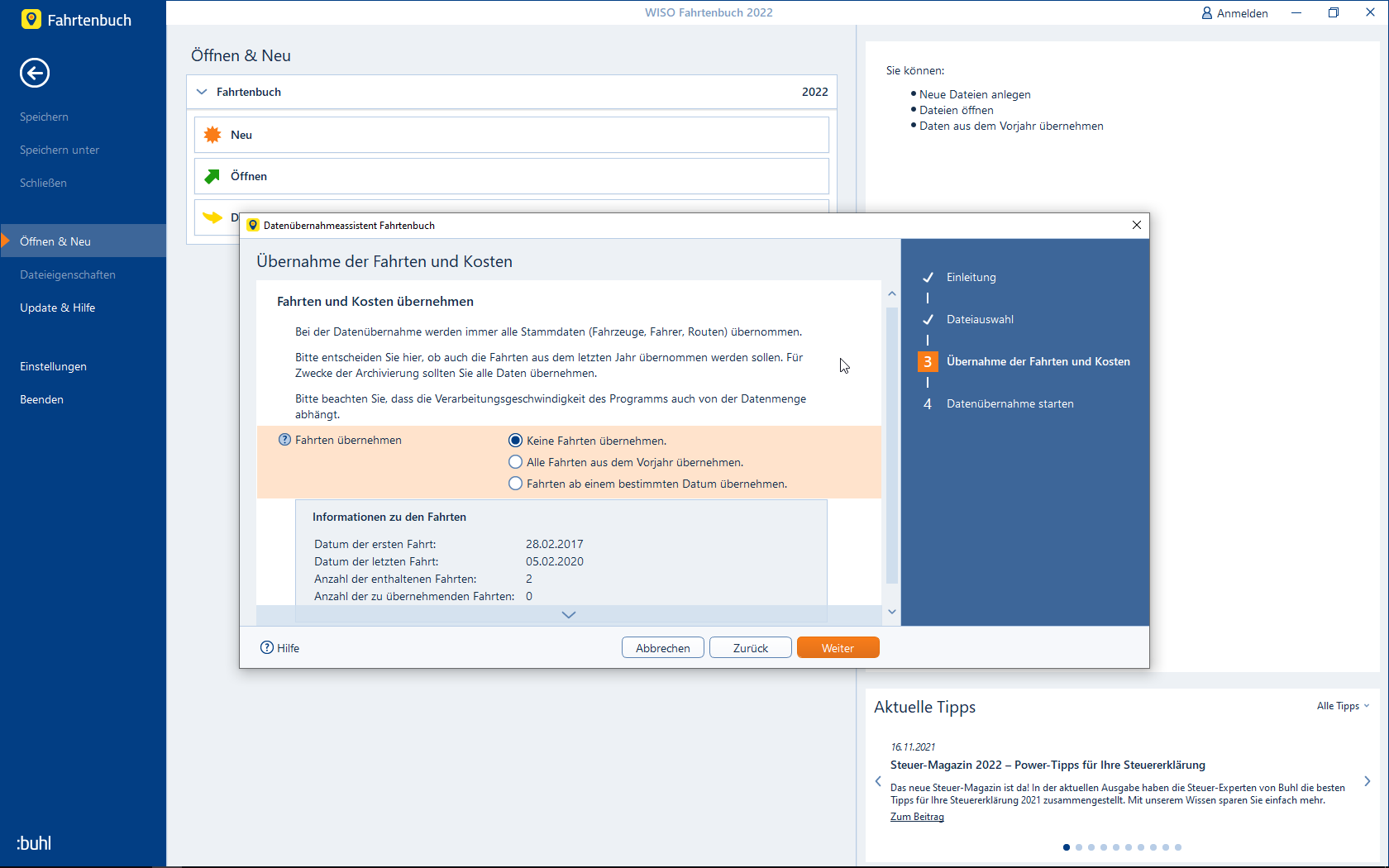Image resolution: width=1389 pixels, height=868 pixels.
Task: Go to next tip with right arrow
Action: 1368,781
